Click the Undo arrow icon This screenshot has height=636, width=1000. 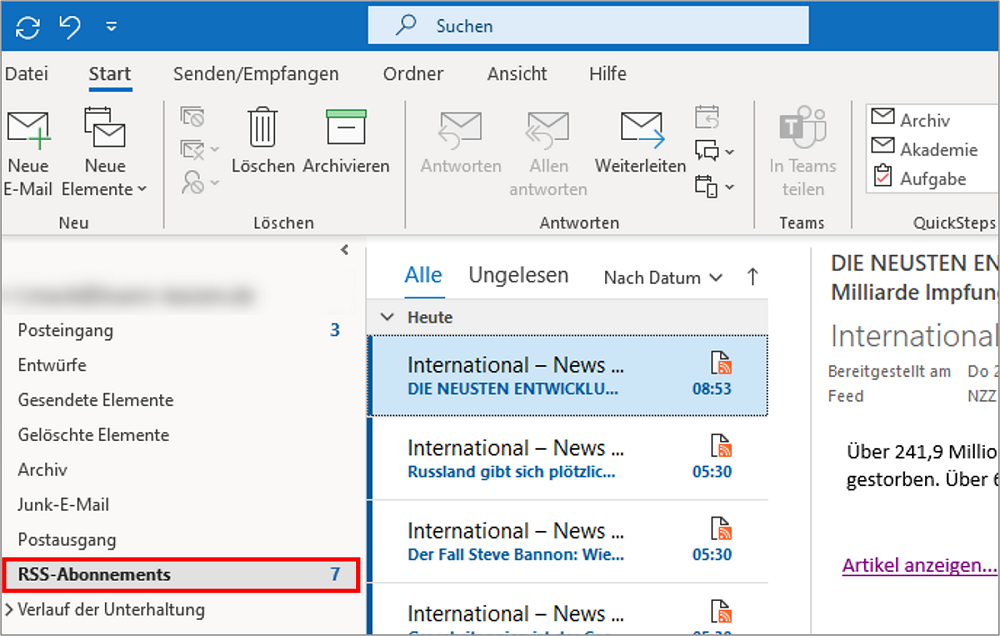pos(70,27)
